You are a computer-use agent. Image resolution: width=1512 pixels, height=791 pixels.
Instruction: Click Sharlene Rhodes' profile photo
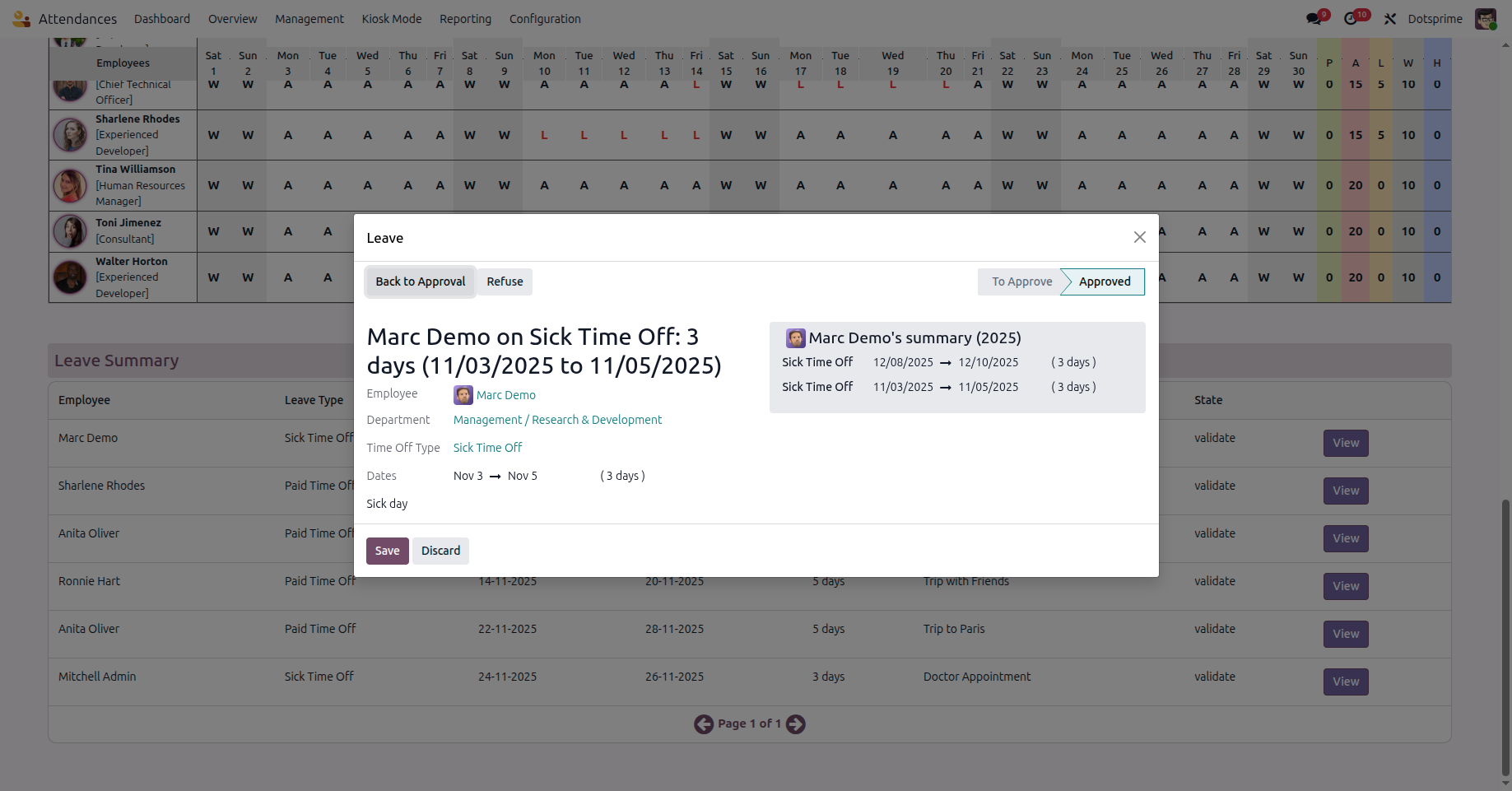pos(70,135)
